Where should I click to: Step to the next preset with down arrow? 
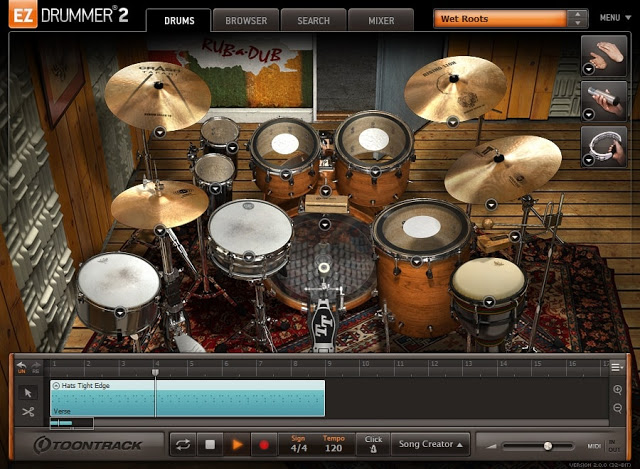pyautogui.click(x=578, y=23)
